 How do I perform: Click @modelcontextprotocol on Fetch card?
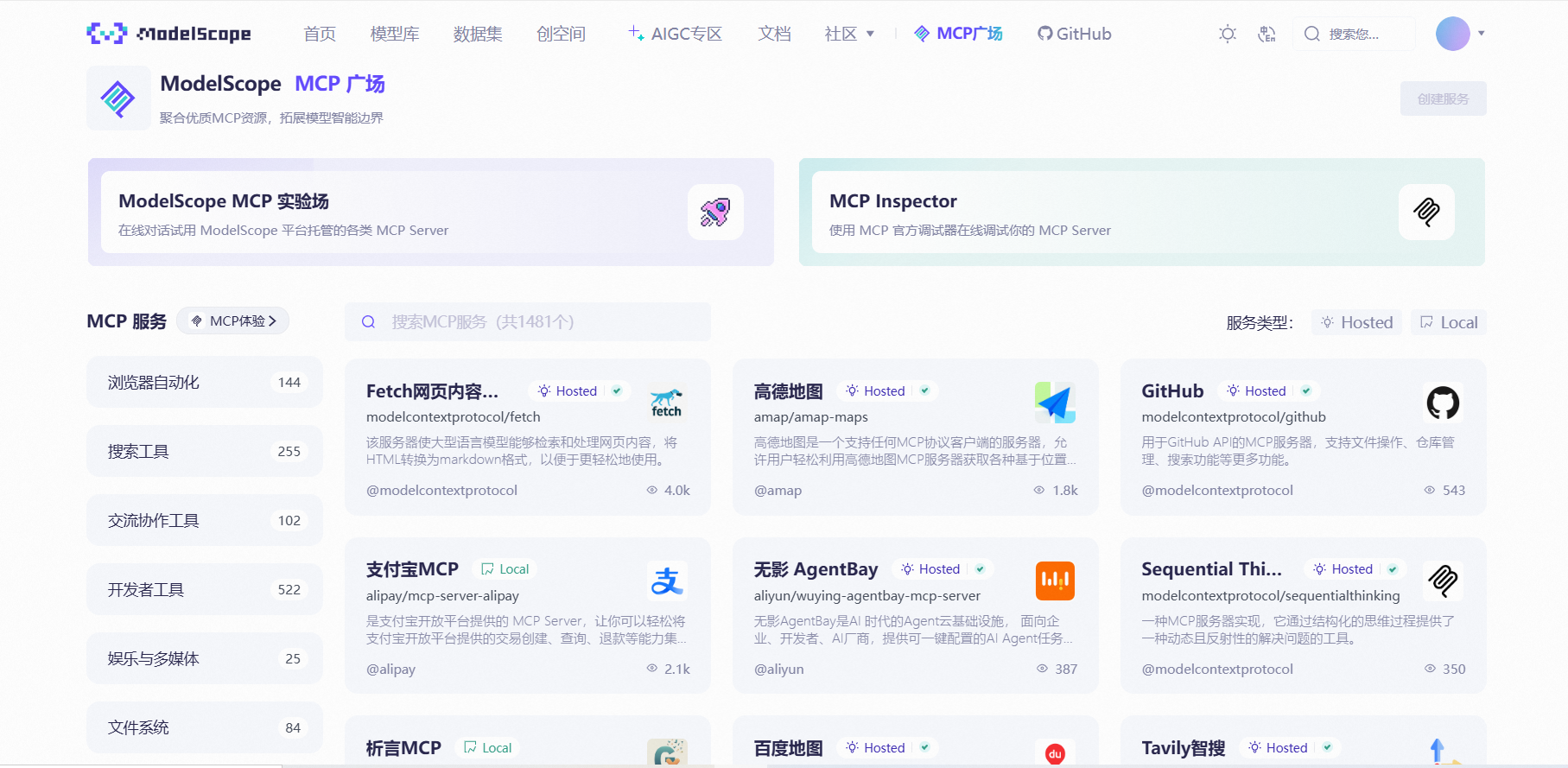(x=441, y=491)
